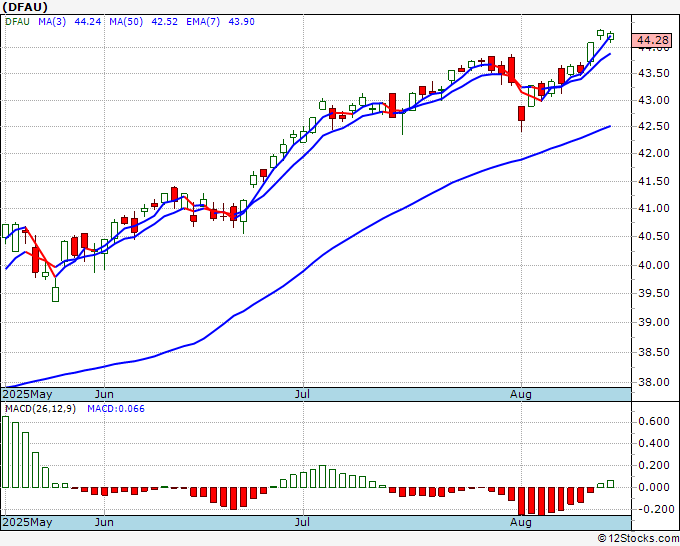Click the tallest first MACD histogram bar

coord(6,452)
